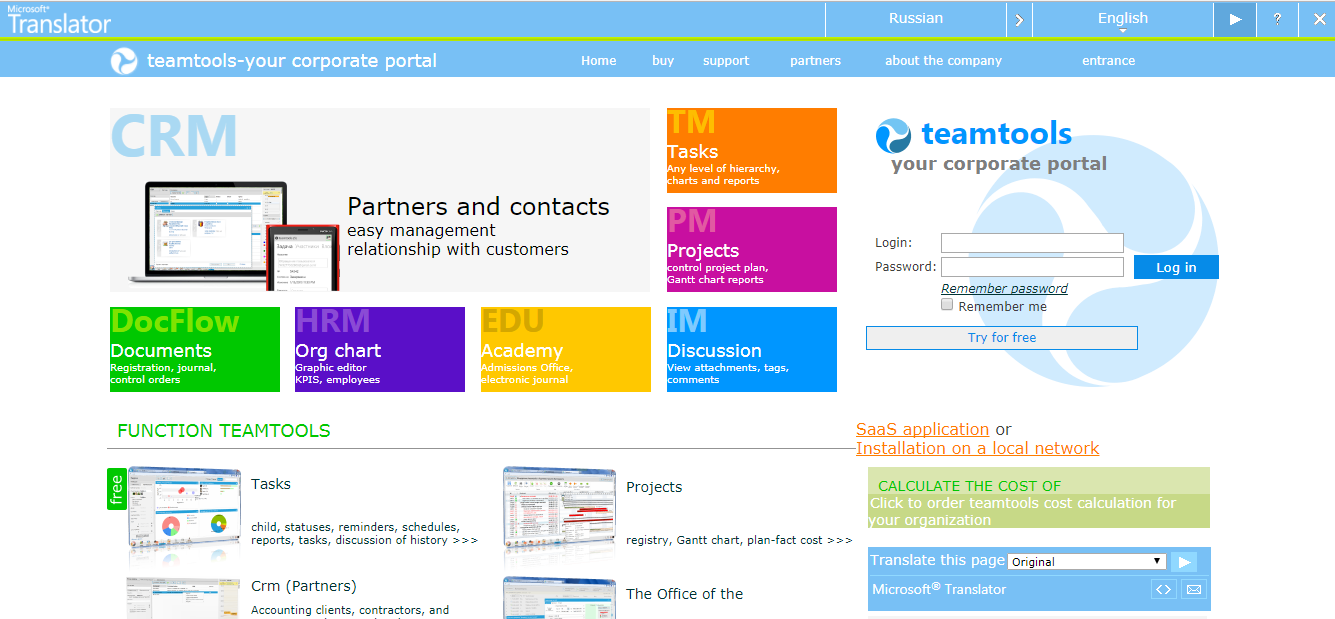Open the PM Projects tile
Image resolution: width=1335 pixels, height=619 pixels.
pos(751,249)
